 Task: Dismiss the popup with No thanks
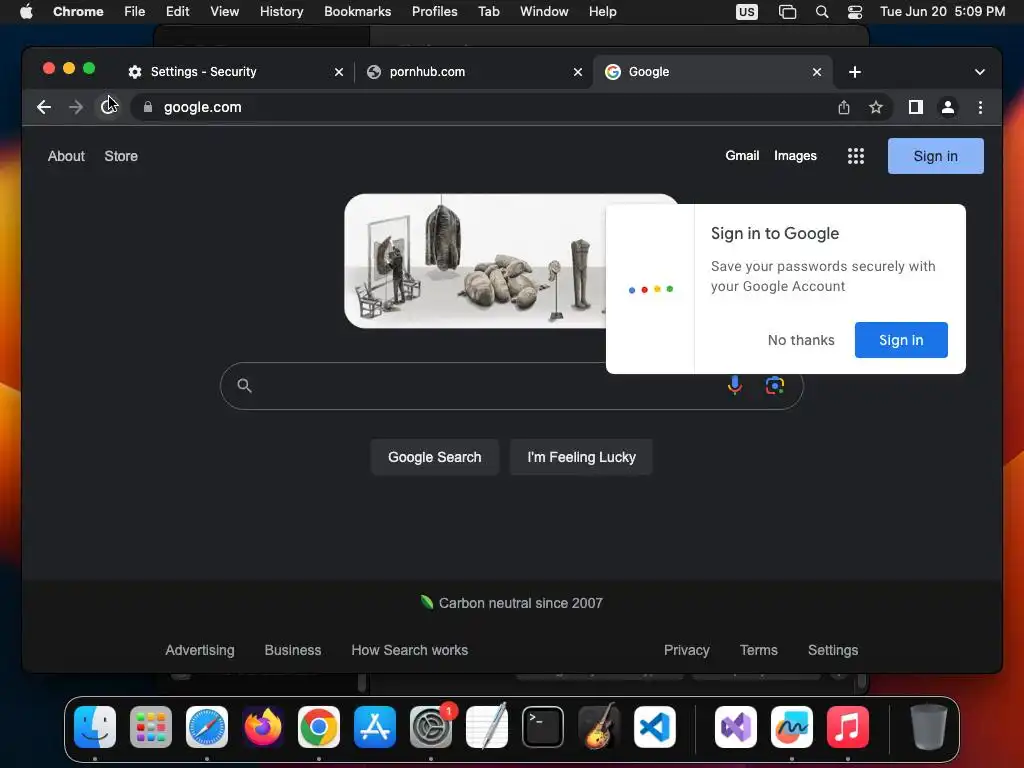(801, 340)
